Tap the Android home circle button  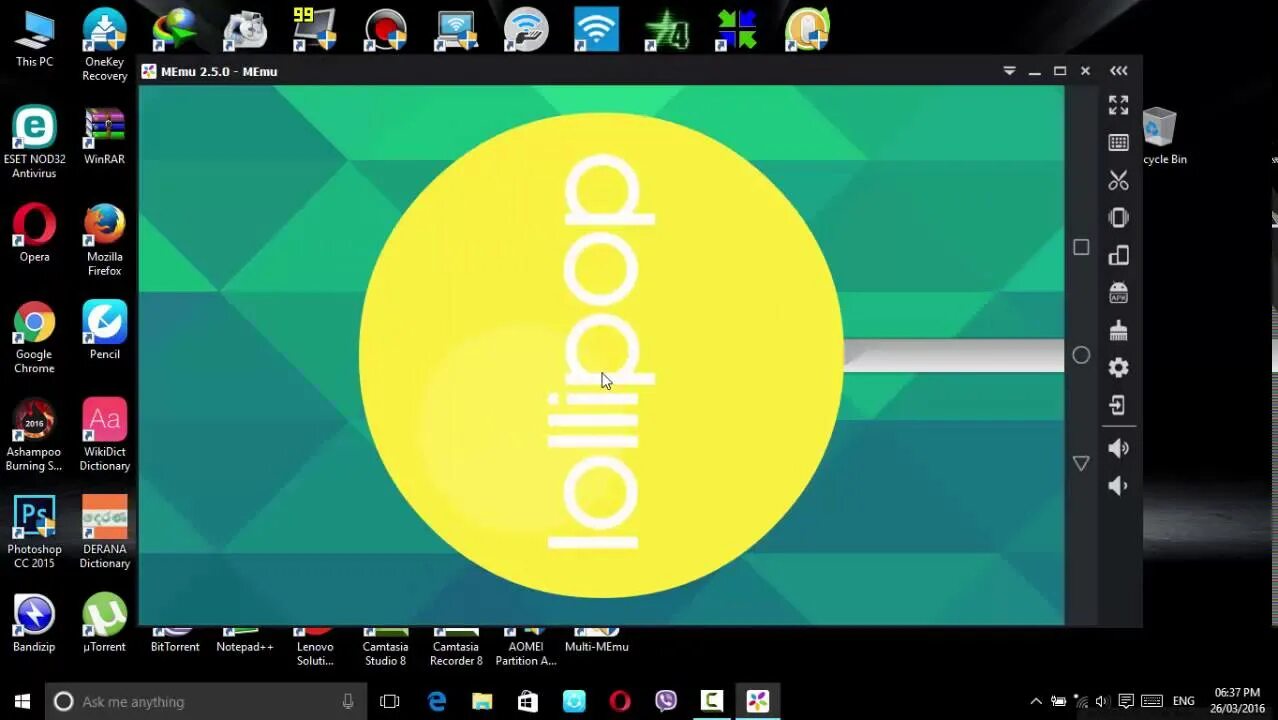pyautogui.click(x=1081, y=355)
